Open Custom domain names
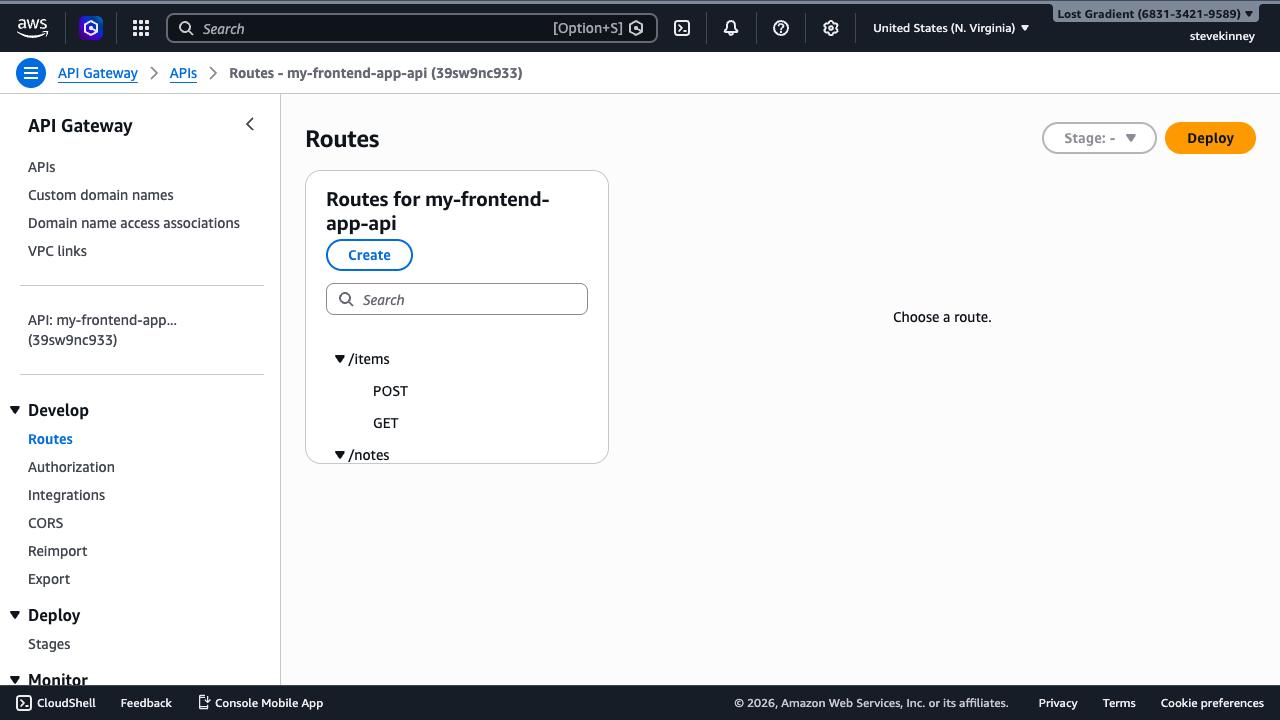The width and height of the screenshot is (1280, 720). [101, 195]
